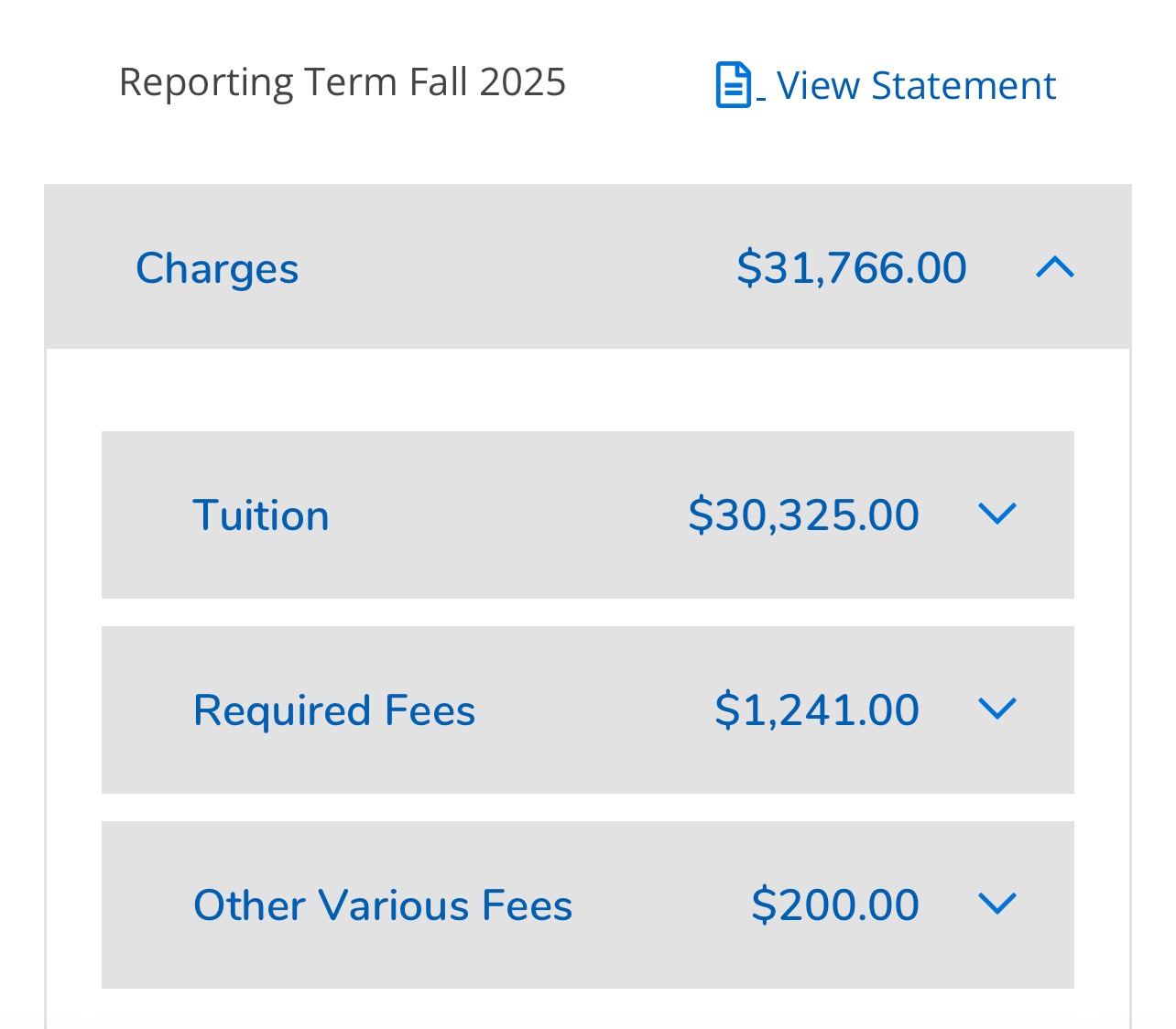
Task: Select the Tuition label text
Action: (261, 515)
